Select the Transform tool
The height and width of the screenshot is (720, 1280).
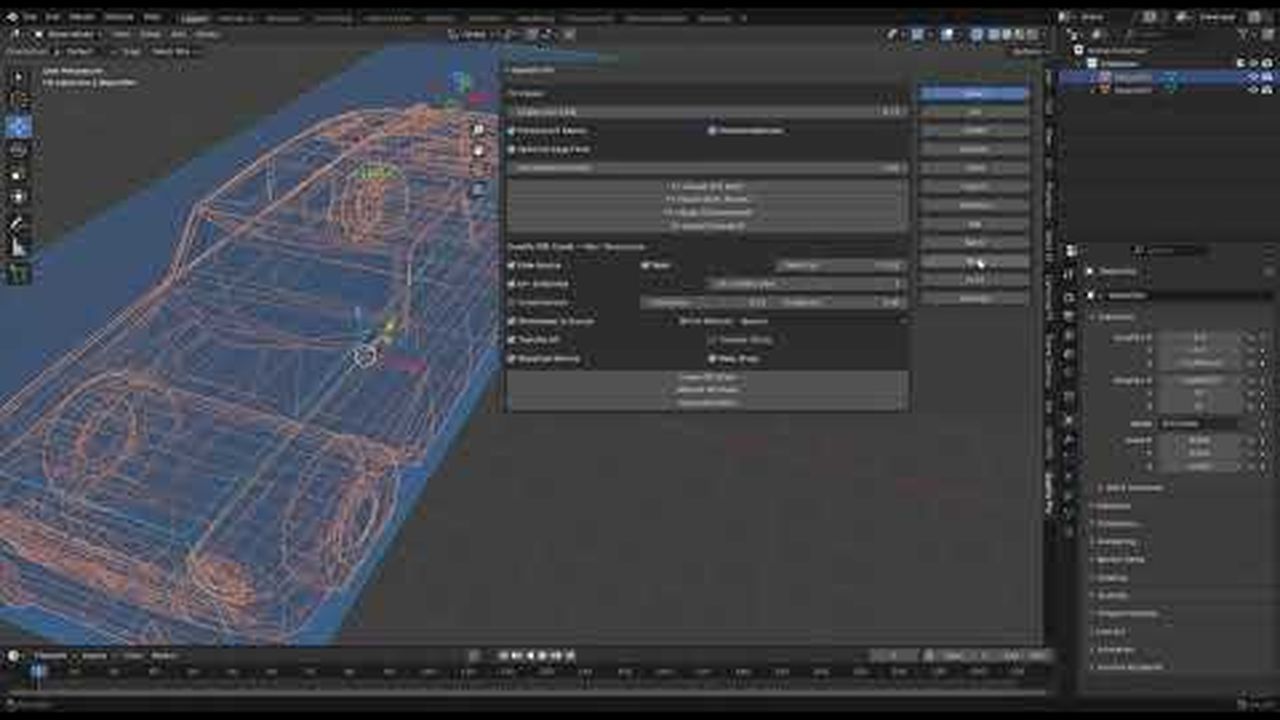pyautogui.click(x=19, y=199)
